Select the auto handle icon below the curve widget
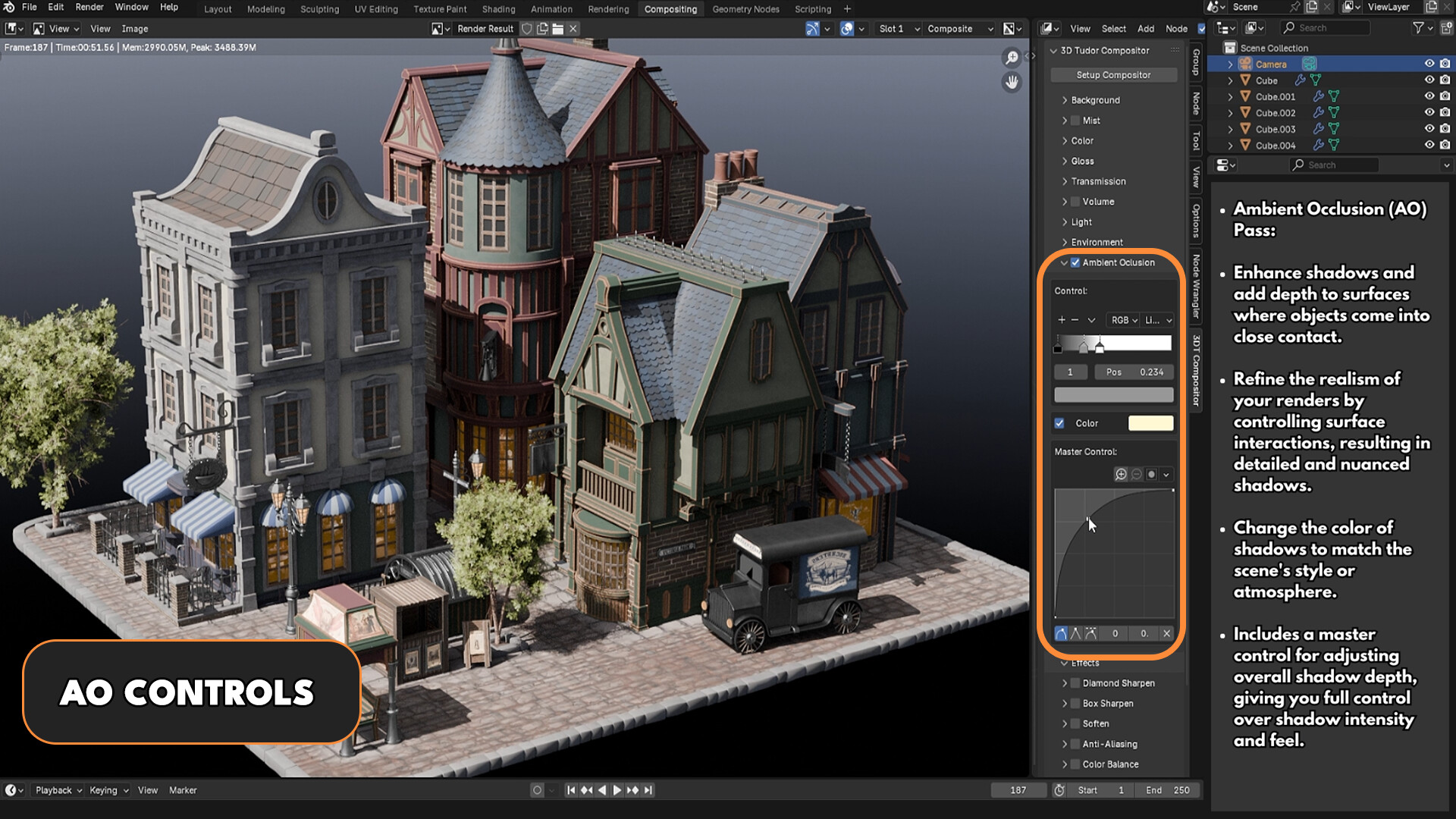 1061,634
